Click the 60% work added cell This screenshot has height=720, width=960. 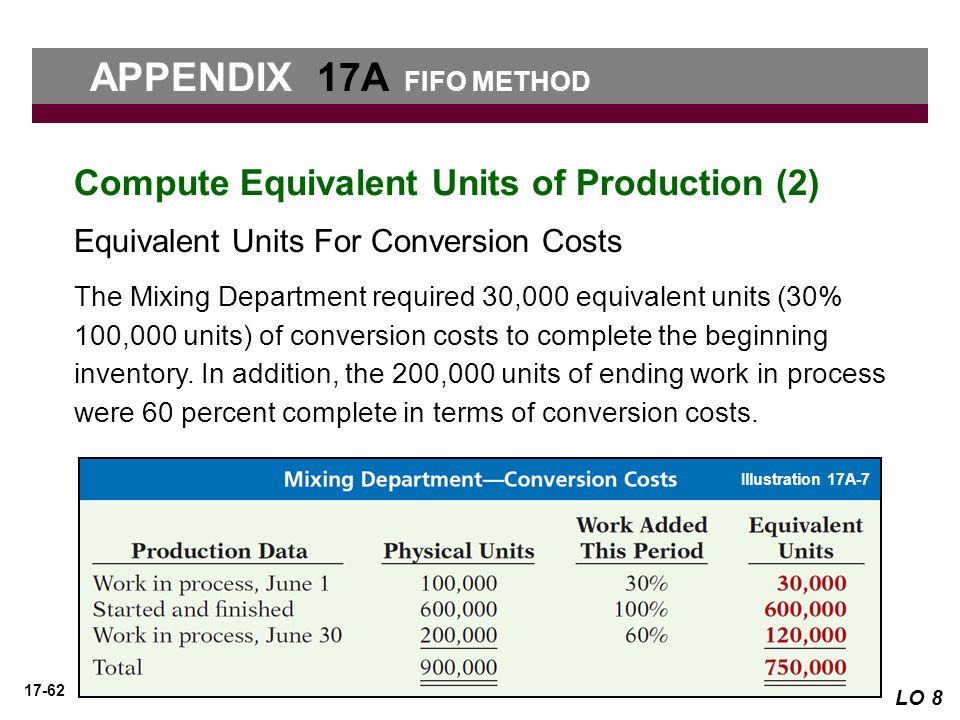646,636
